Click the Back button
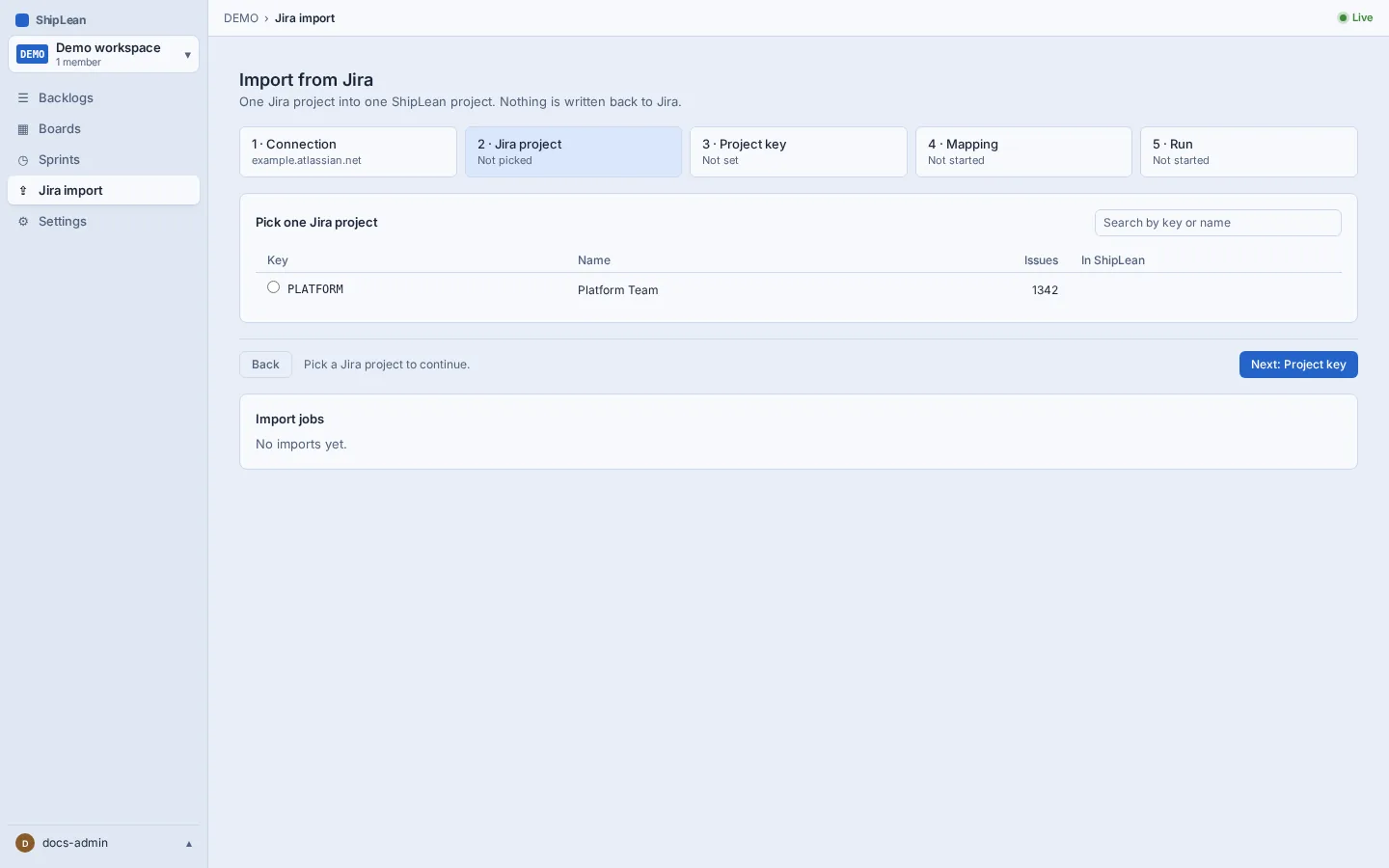Image resolution: width=1389 pixels, height=868 pixels. pyautogui.click(x=265, y=365)
